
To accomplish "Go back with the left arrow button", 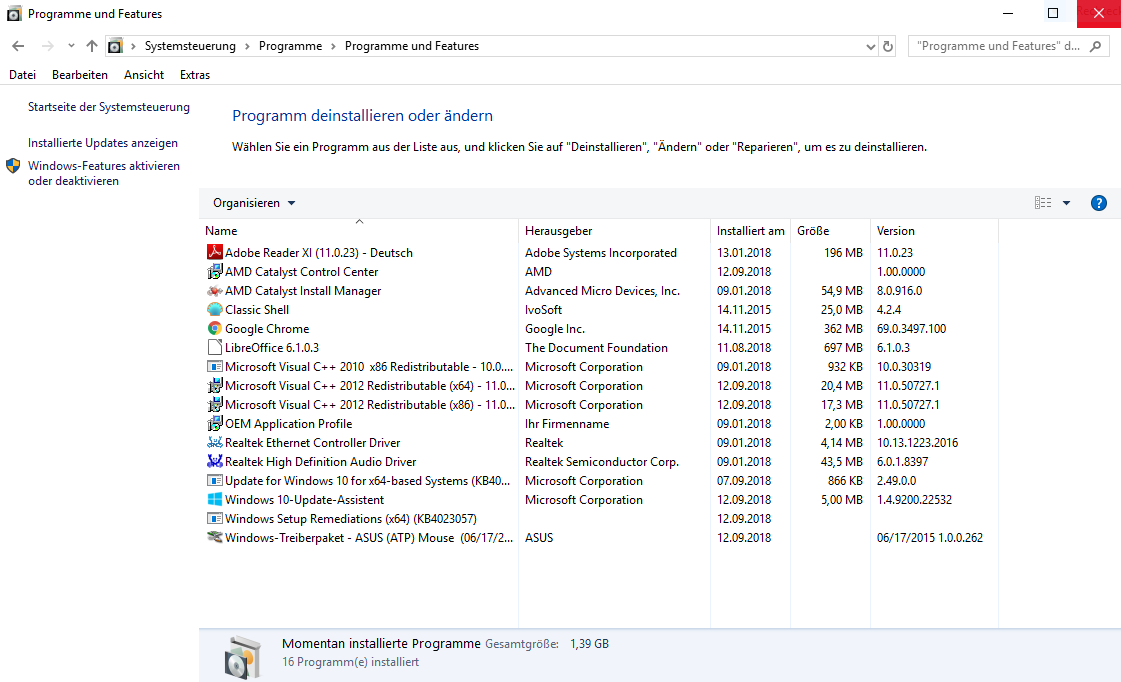I will [19, 46].
